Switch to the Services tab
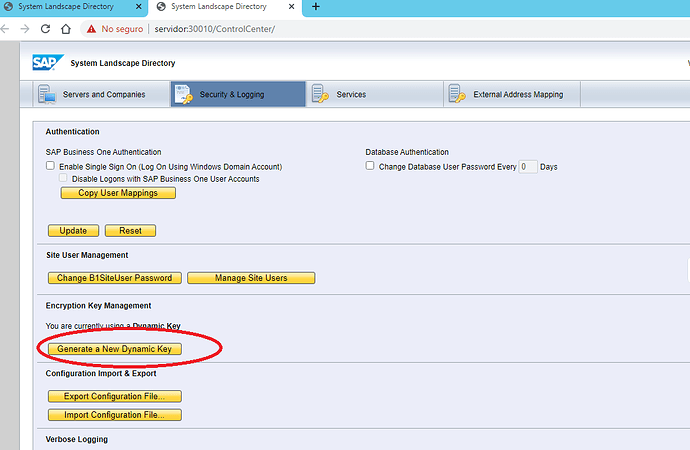Image resolution: width=690 pixels, height=450 pixels. (x=374, y=94)
